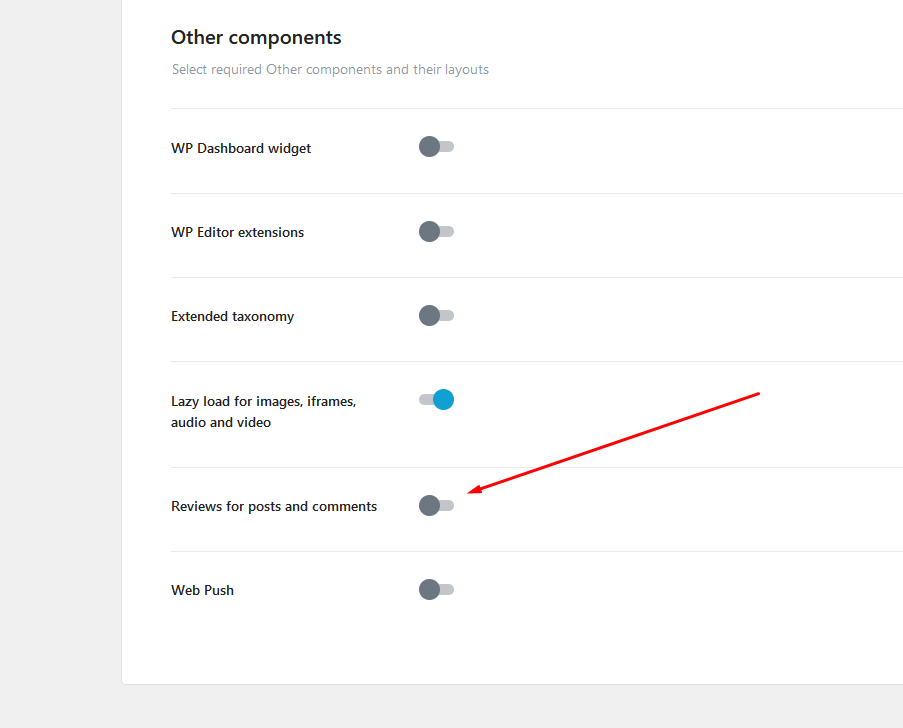Select the Extended taxonomy label text
Screen dimensions: 903x728
coord(232,317)
